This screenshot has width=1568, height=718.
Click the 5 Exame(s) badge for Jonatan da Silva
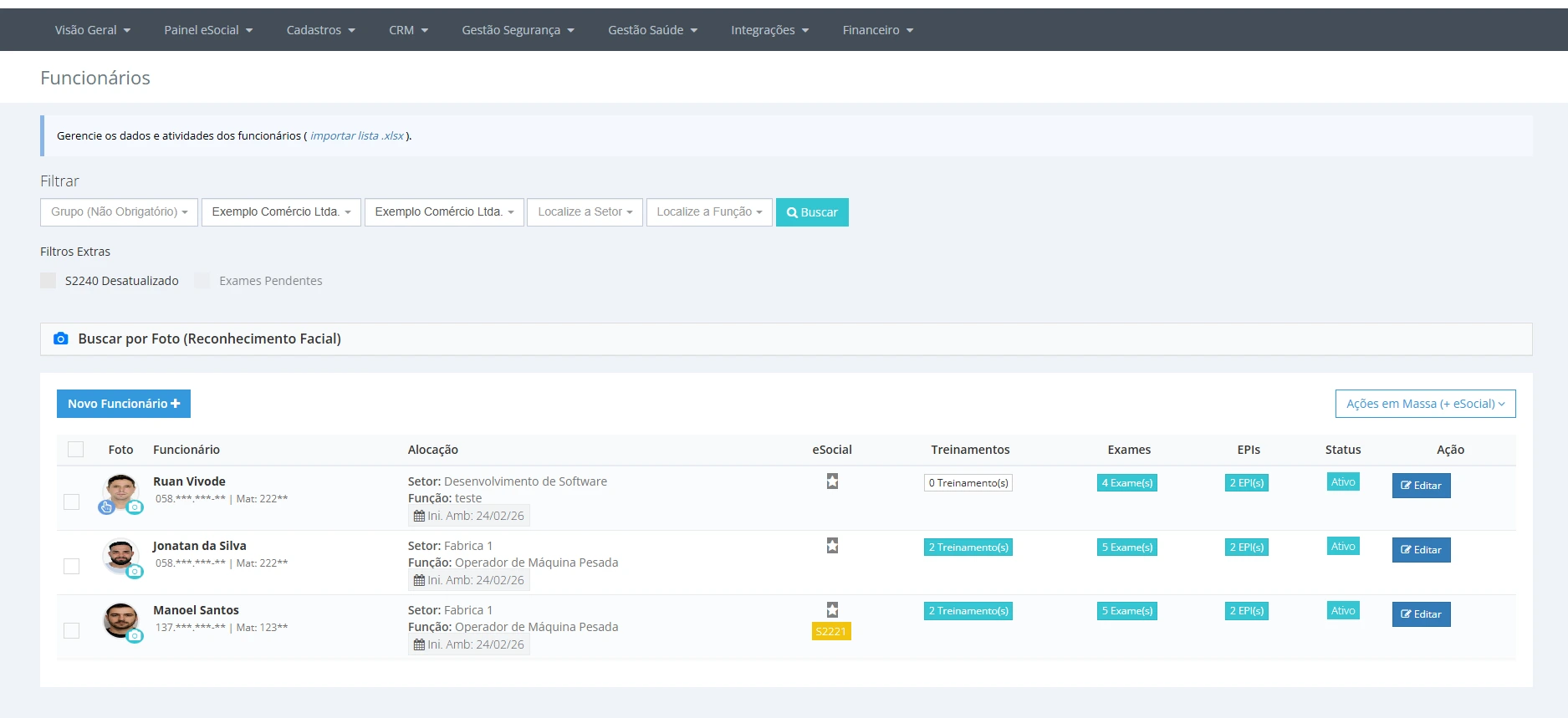[x=1127, y=547]
